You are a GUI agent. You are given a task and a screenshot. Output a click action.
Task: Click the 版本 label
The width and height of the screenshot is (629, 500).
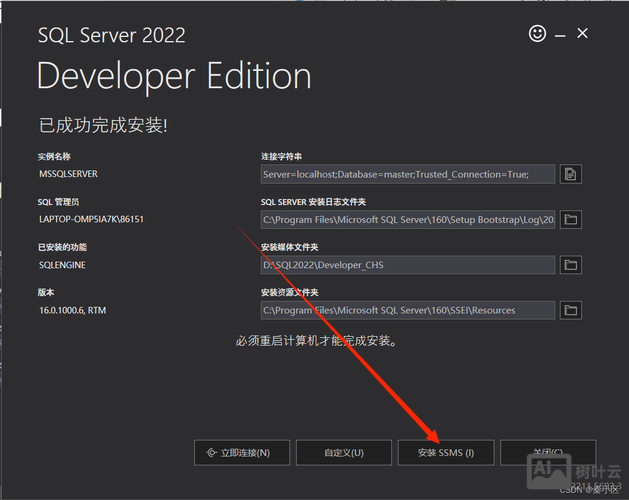[x=46, y=293]
